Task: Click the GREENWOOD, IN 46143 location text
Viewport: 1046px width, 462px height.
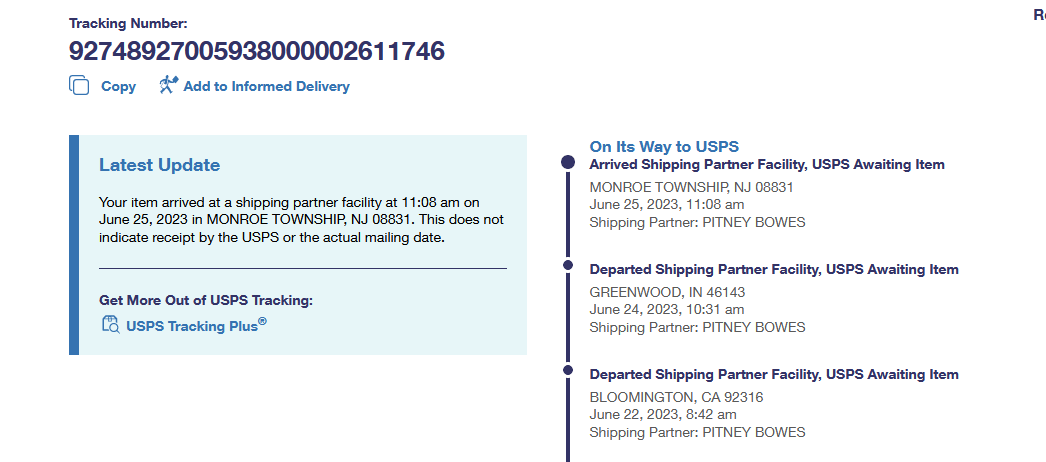Action: (667, 292)
